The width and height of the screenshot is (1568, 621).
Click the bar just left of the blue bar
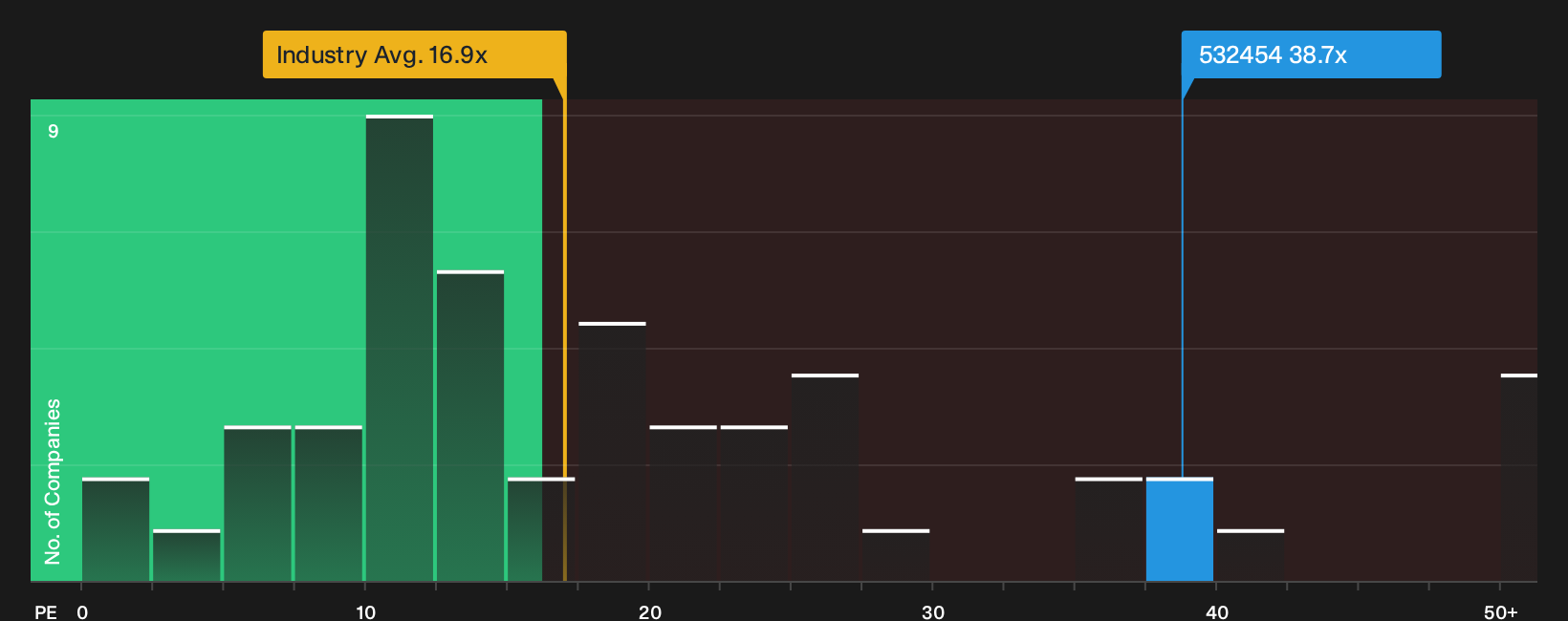[1109, 529]
